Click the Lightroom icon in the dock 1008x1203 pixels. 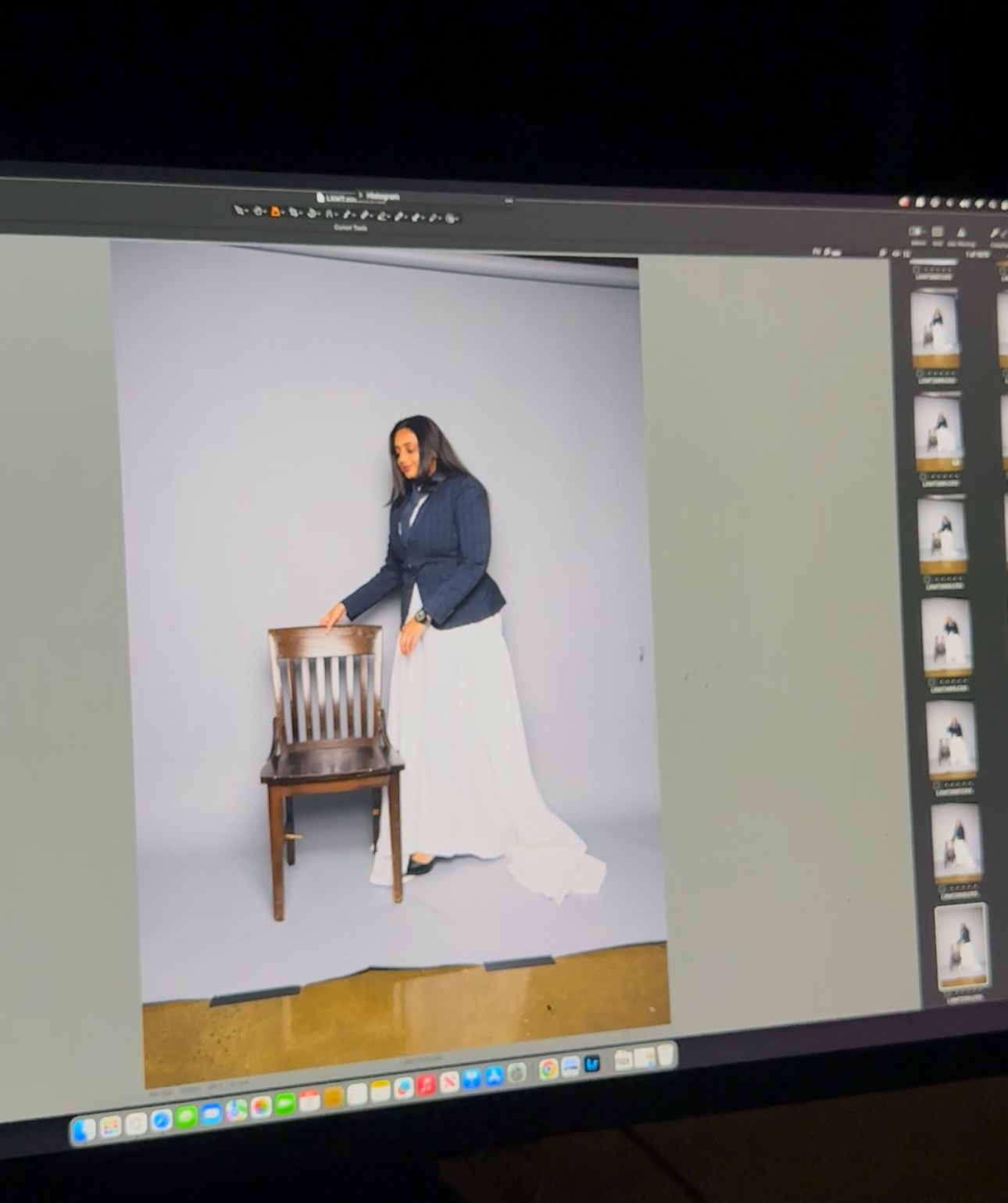pyautogui.click(x=592, y=1065)
